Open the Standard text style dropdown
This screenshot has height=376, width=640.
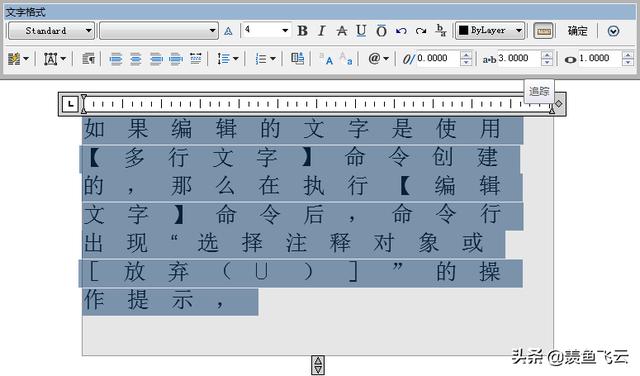tap(51, 31)
